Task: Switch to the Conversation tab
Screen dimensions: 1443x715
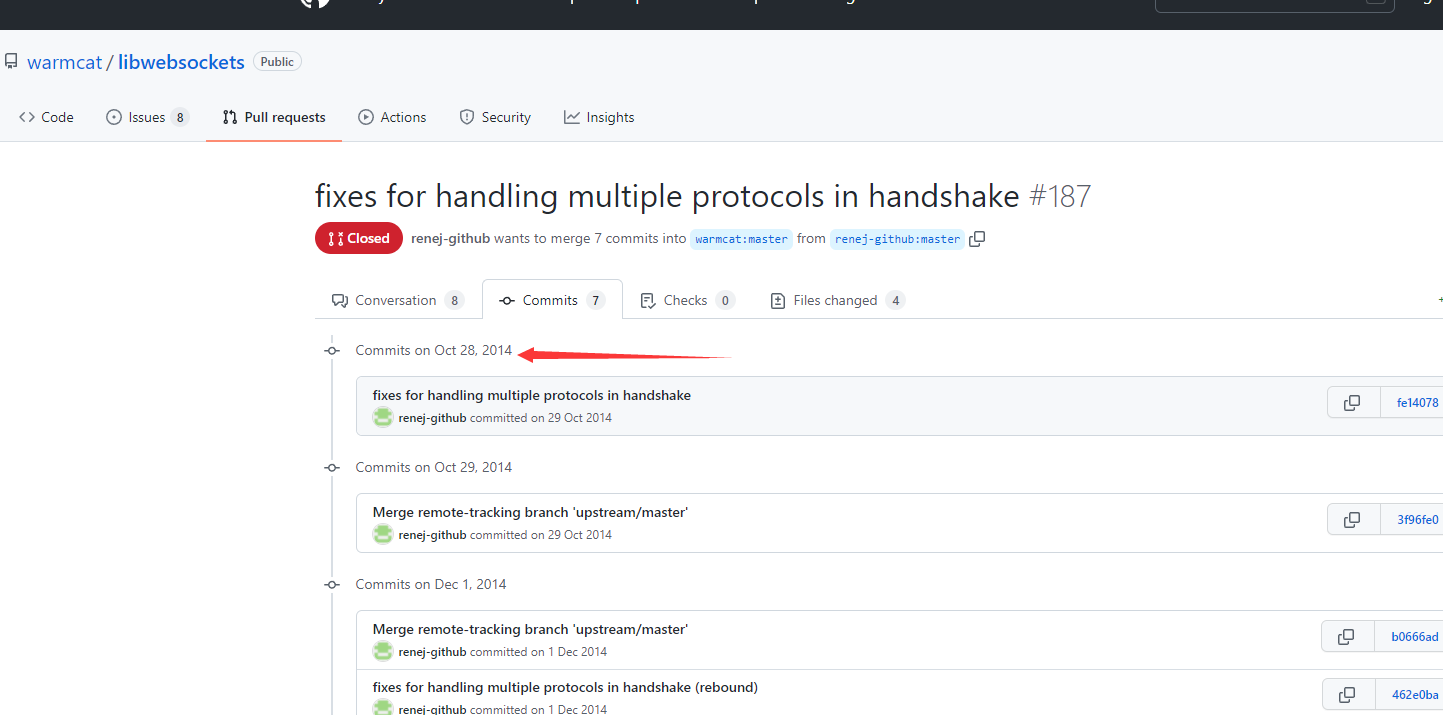Action: (398, 300)
